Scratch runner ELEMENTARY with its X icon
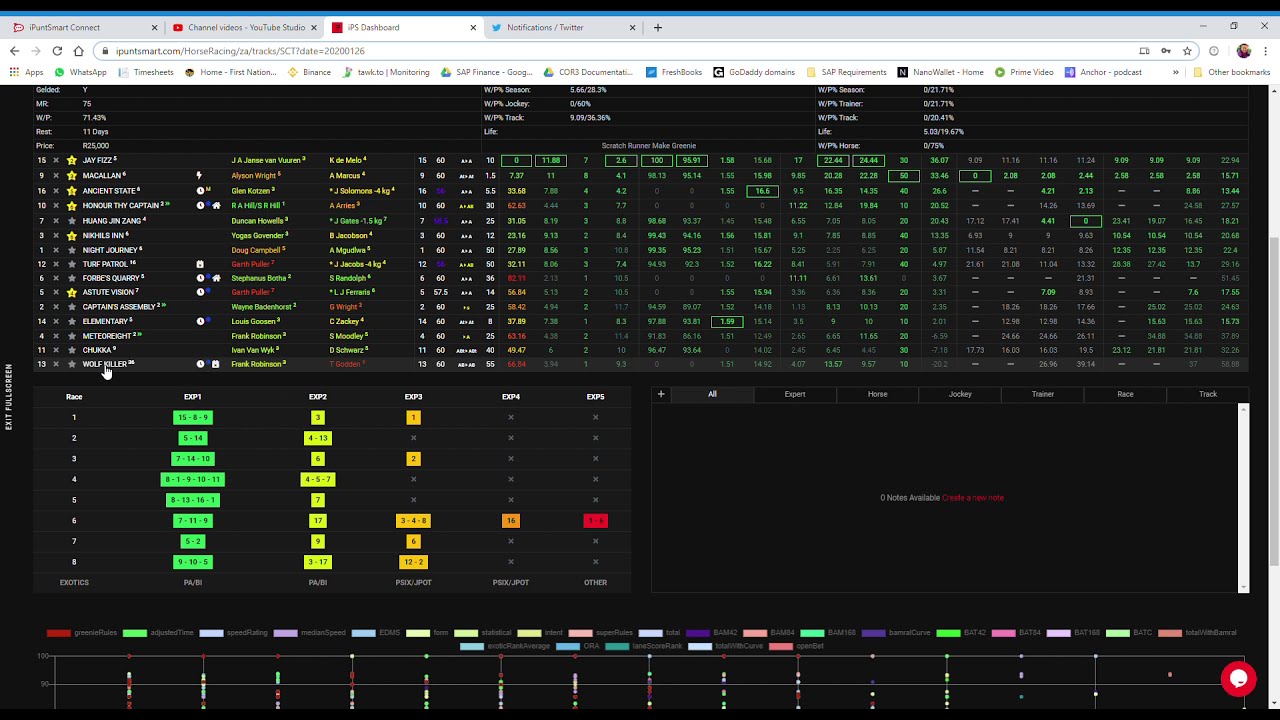This screenshot has width=1280, height=720. 56,322
